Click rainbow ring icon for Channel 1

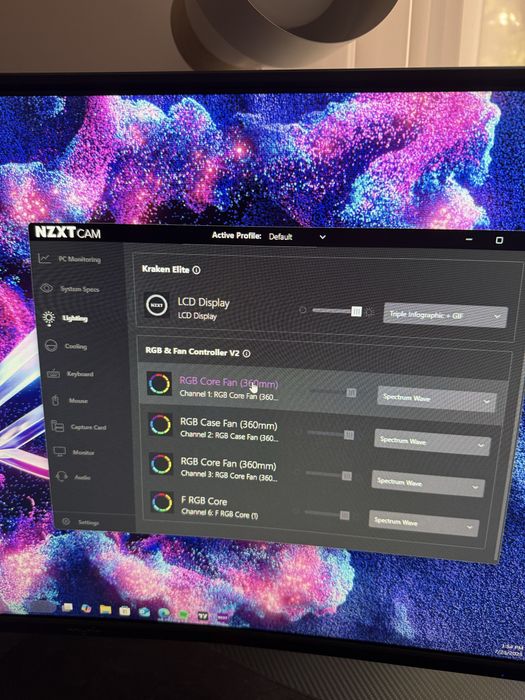point(159,384)
